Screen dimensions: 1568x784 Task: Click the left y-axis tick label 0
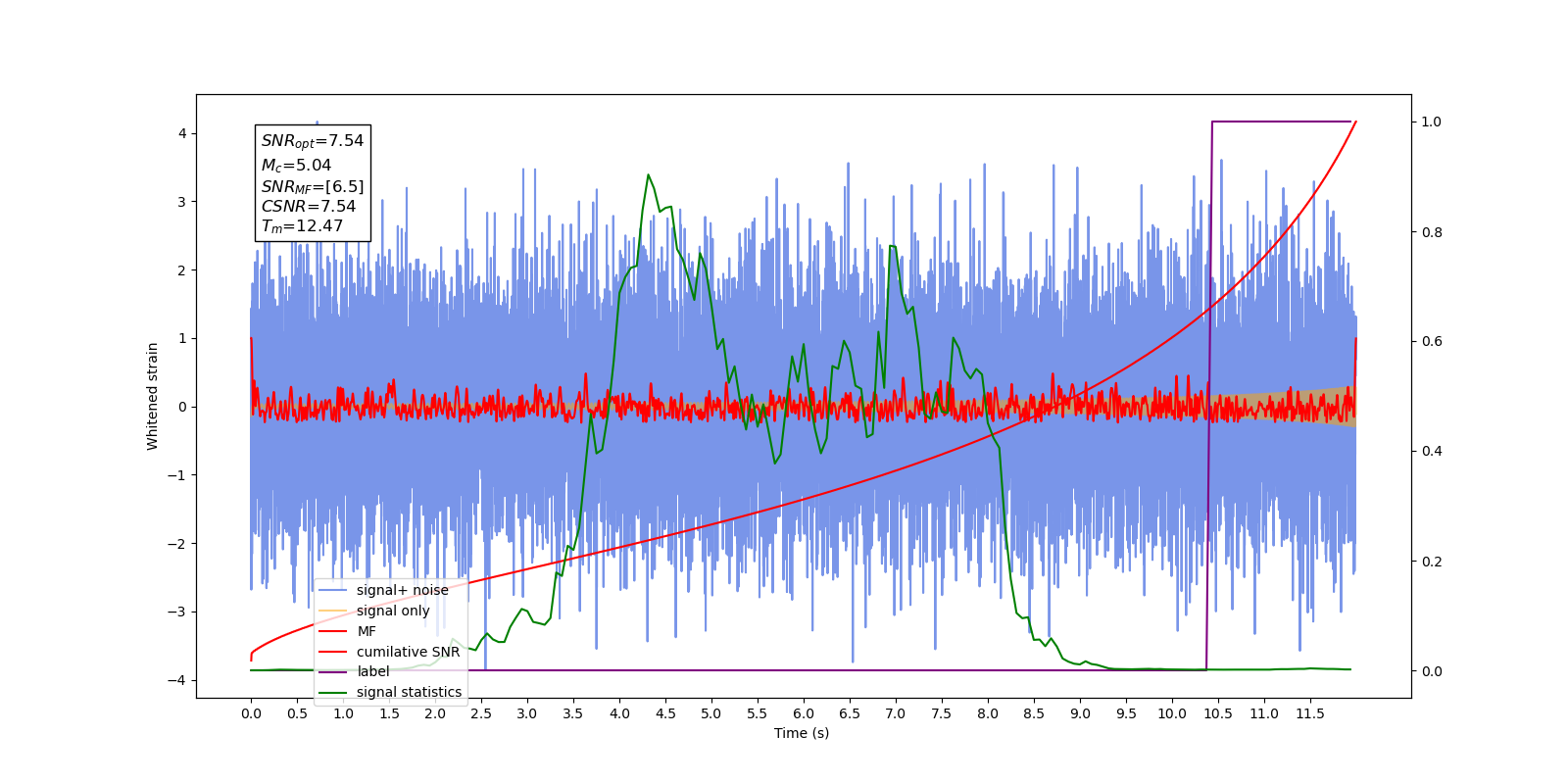tap(182, 407)
